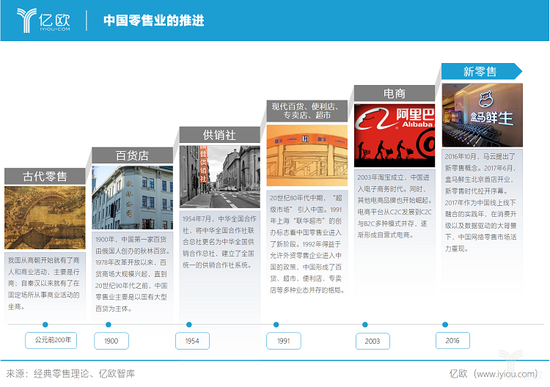Click the description text starting 1954年7月
The image size is (550, 387).
coord(219,242)
